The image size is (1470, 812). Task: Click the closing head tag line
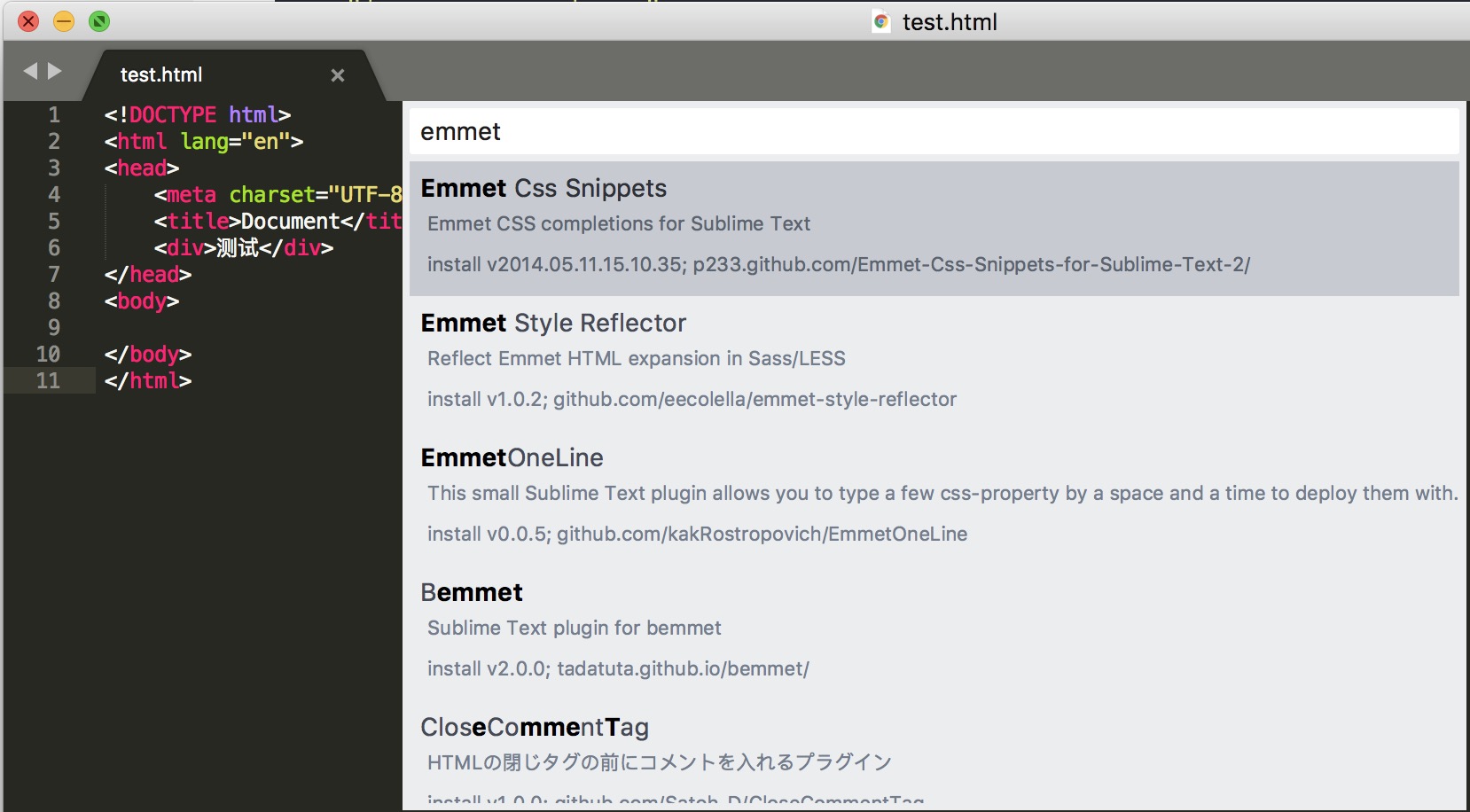148,274
